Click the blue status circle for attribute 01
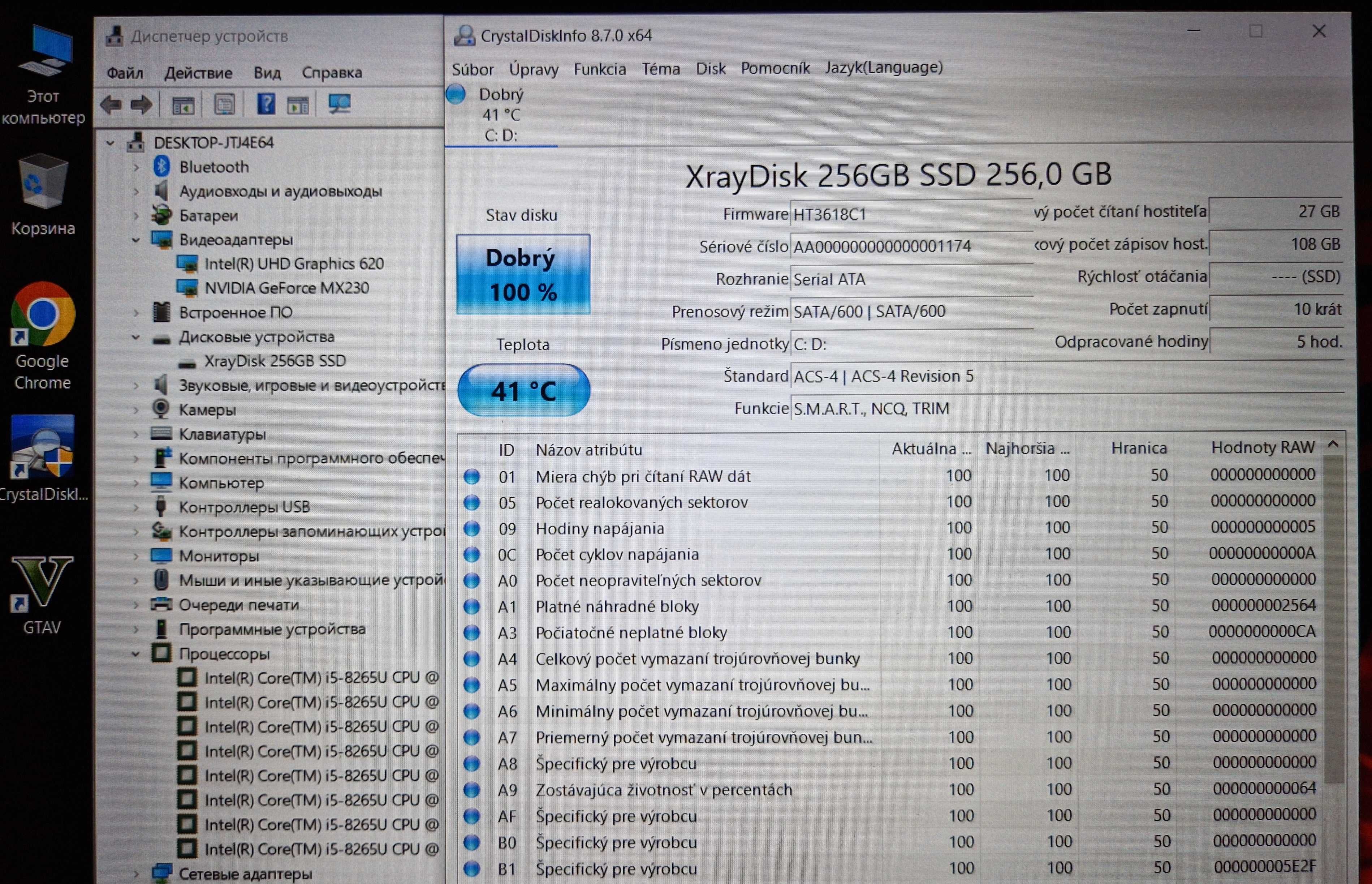The width and height of the screenshot is (1372, 884). point(472,476)
